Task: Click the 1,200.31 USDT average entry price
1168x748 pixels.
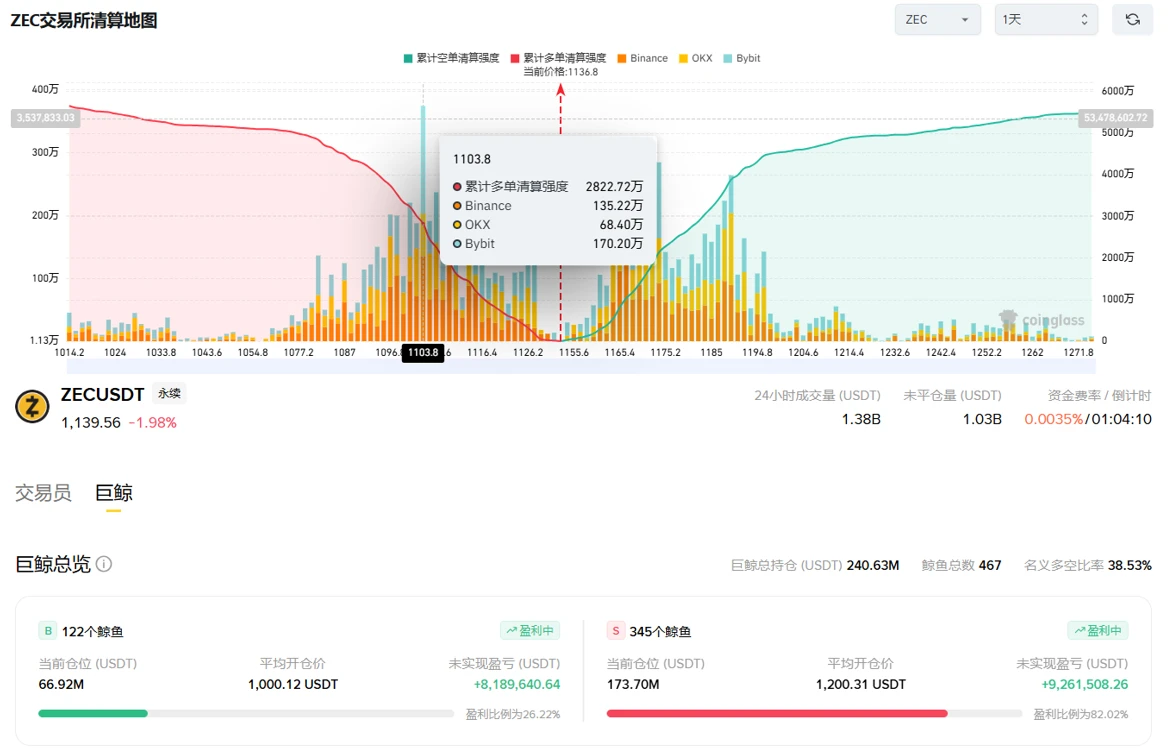Action: pos(861,684)
